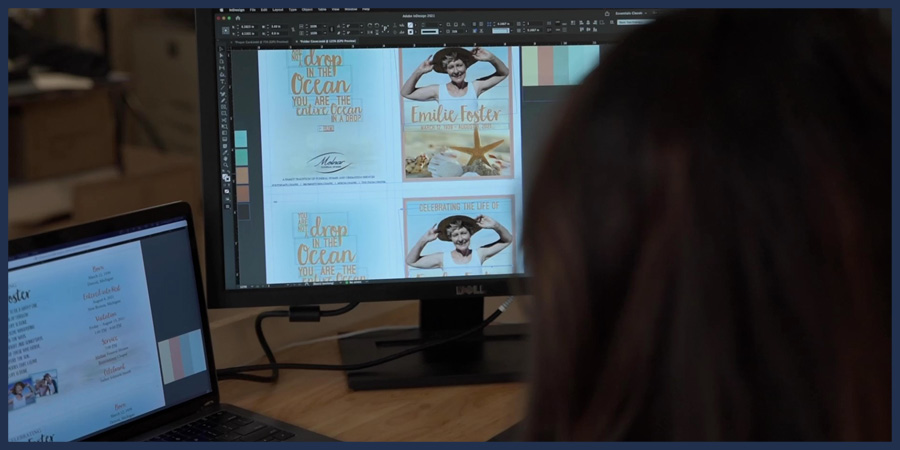Open the Window menu

click(349, 9)
